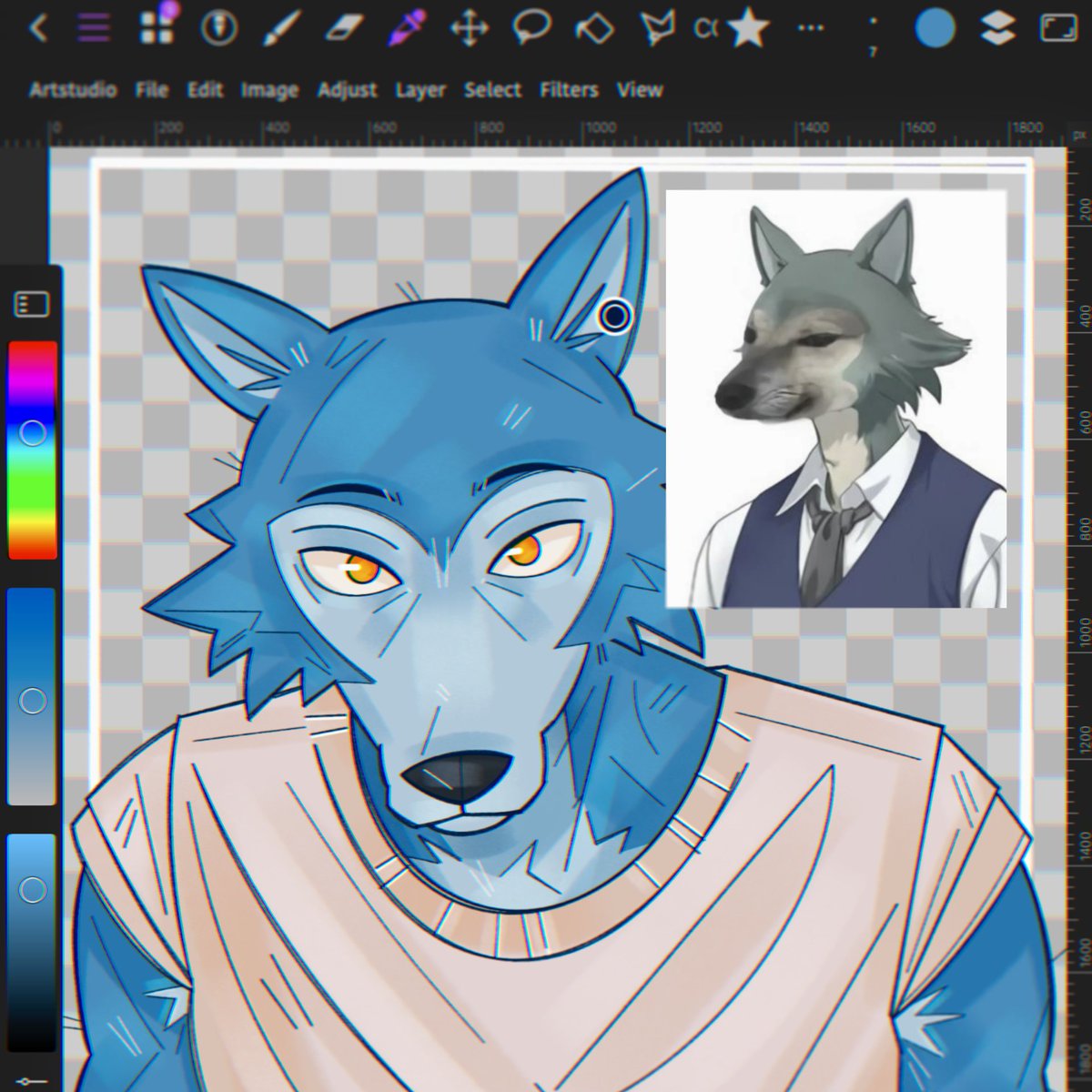Screen dimensions: 1092x1092
Task: Open the Filters menu
Action: point(569,90)
